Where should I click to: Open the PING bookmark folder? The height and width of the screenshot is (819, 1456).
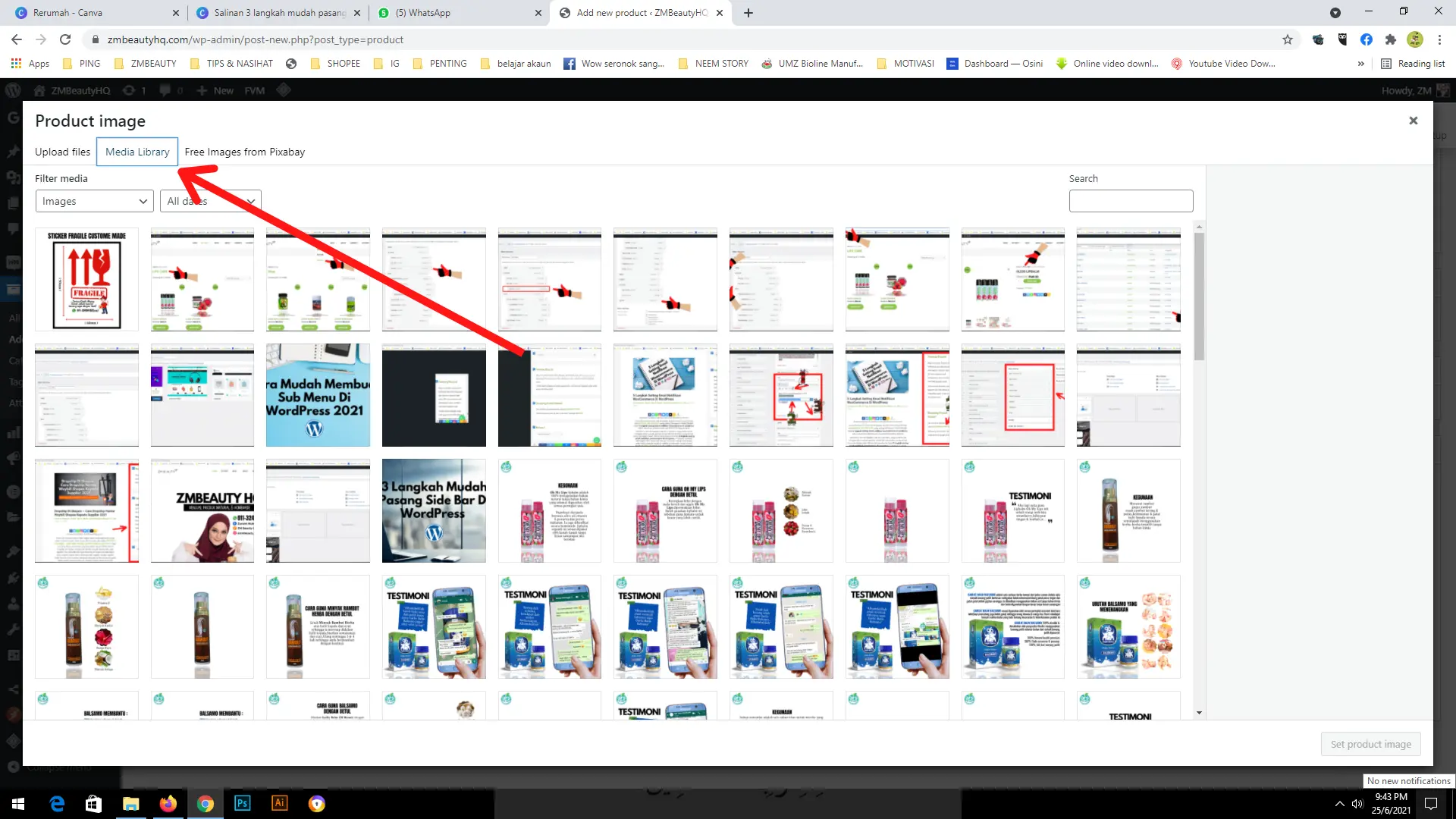point(81,64)
